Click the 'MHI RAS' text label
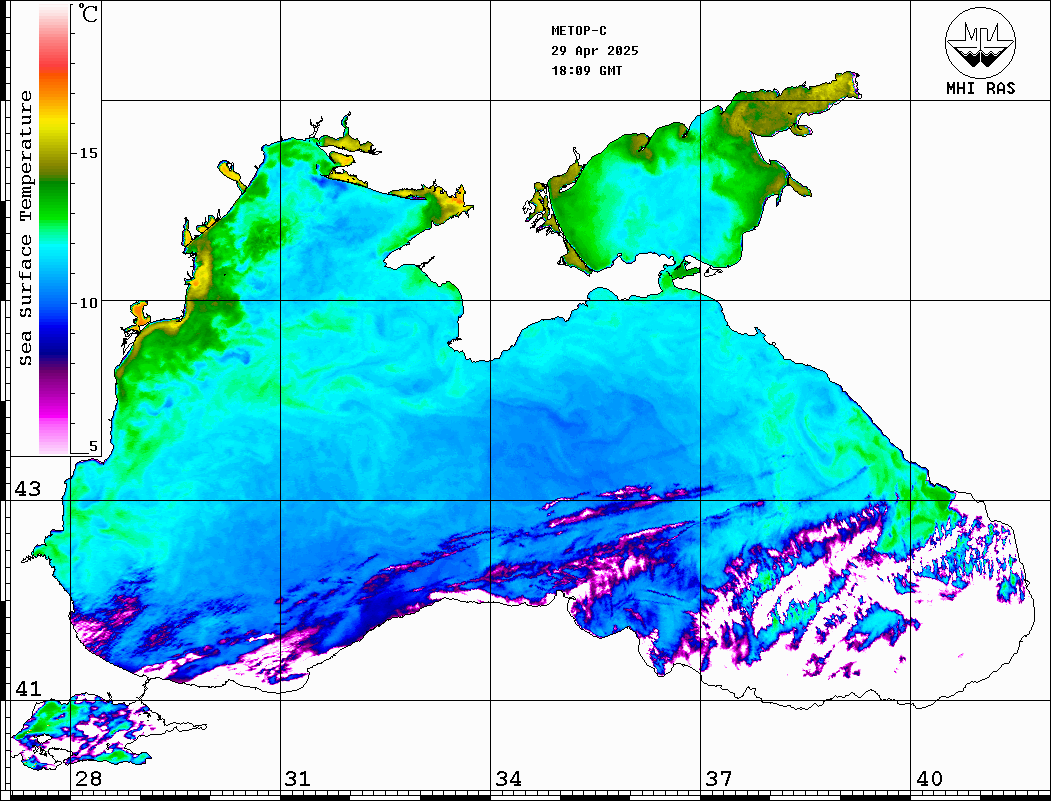This screenshot has width=1051, height=801. pos(981,88)
